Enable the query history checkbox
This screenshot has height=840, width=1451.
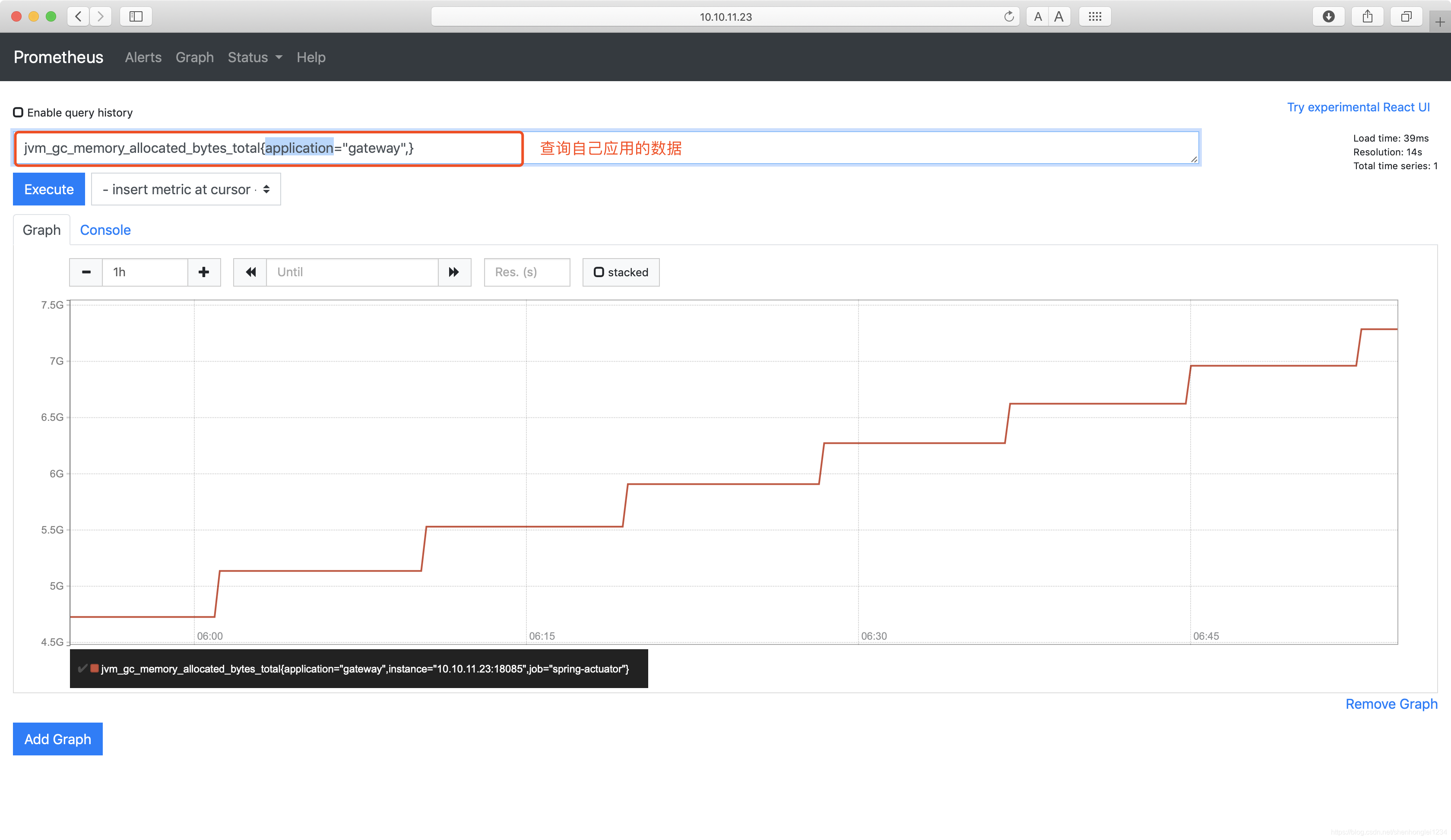[19, 112]
